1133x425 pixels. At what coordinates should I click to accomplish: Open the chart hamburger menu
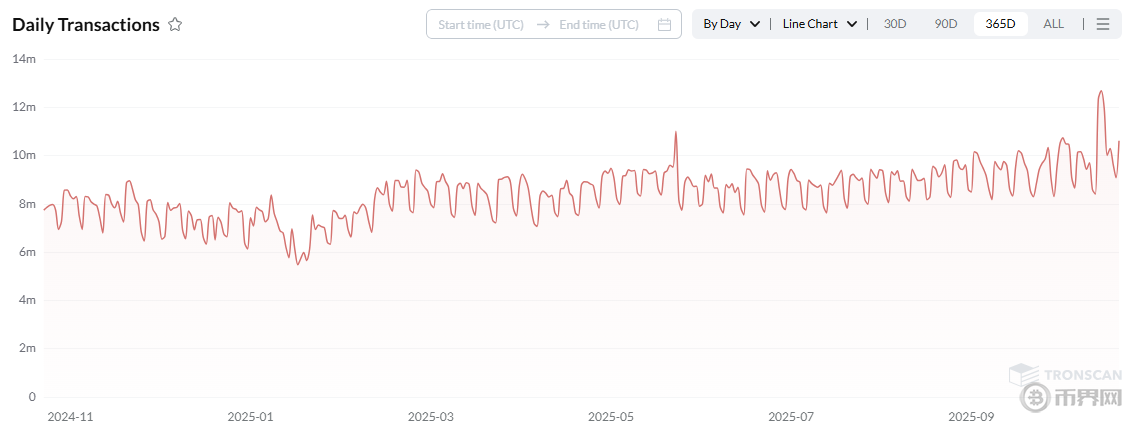pyautogui.click(x=1103, y=24)
